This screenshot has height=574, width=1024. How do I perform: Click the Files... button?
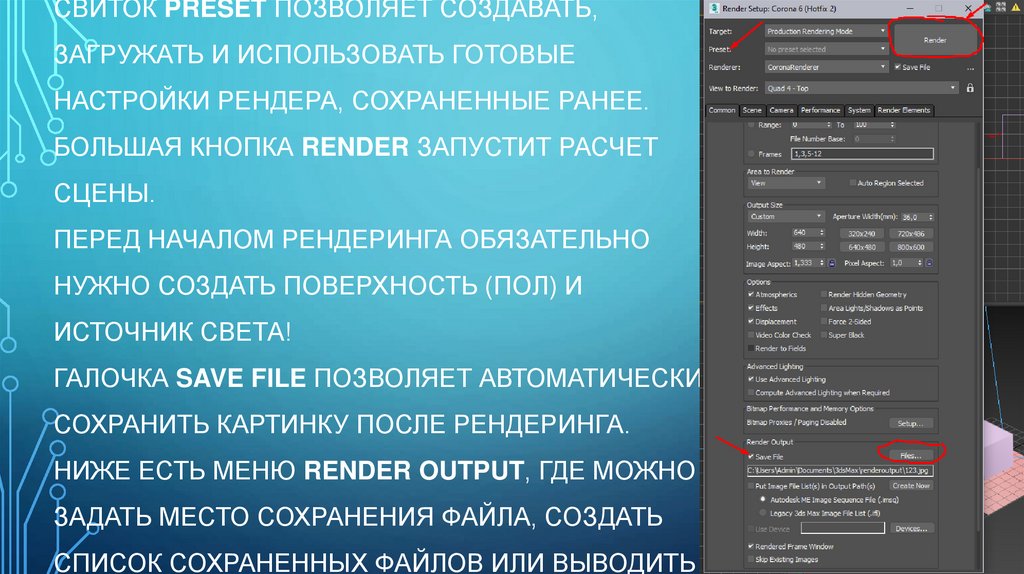point(910,455)
